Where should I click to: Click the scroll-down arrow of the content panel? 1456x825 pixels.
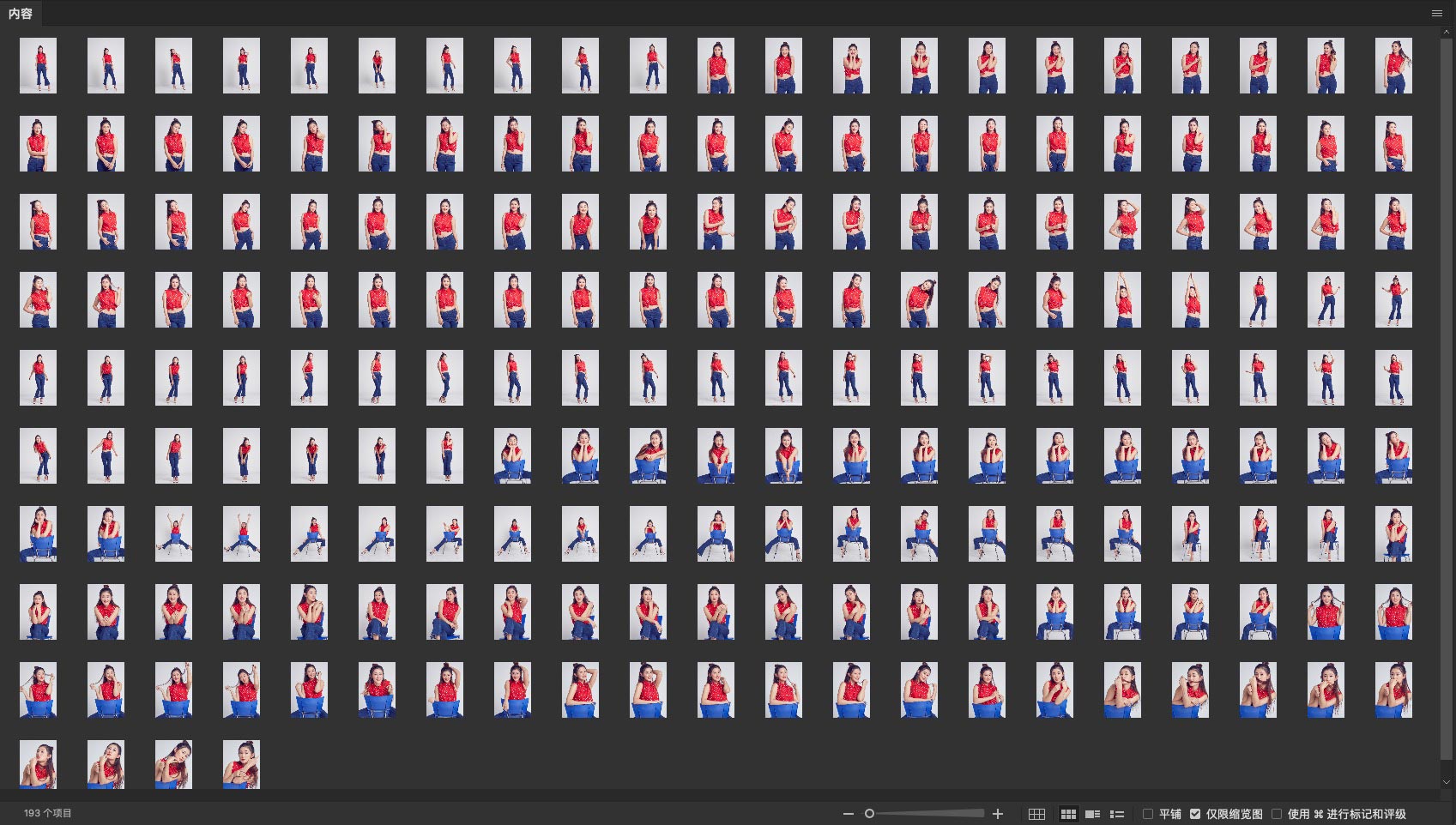coord(1447,782)
